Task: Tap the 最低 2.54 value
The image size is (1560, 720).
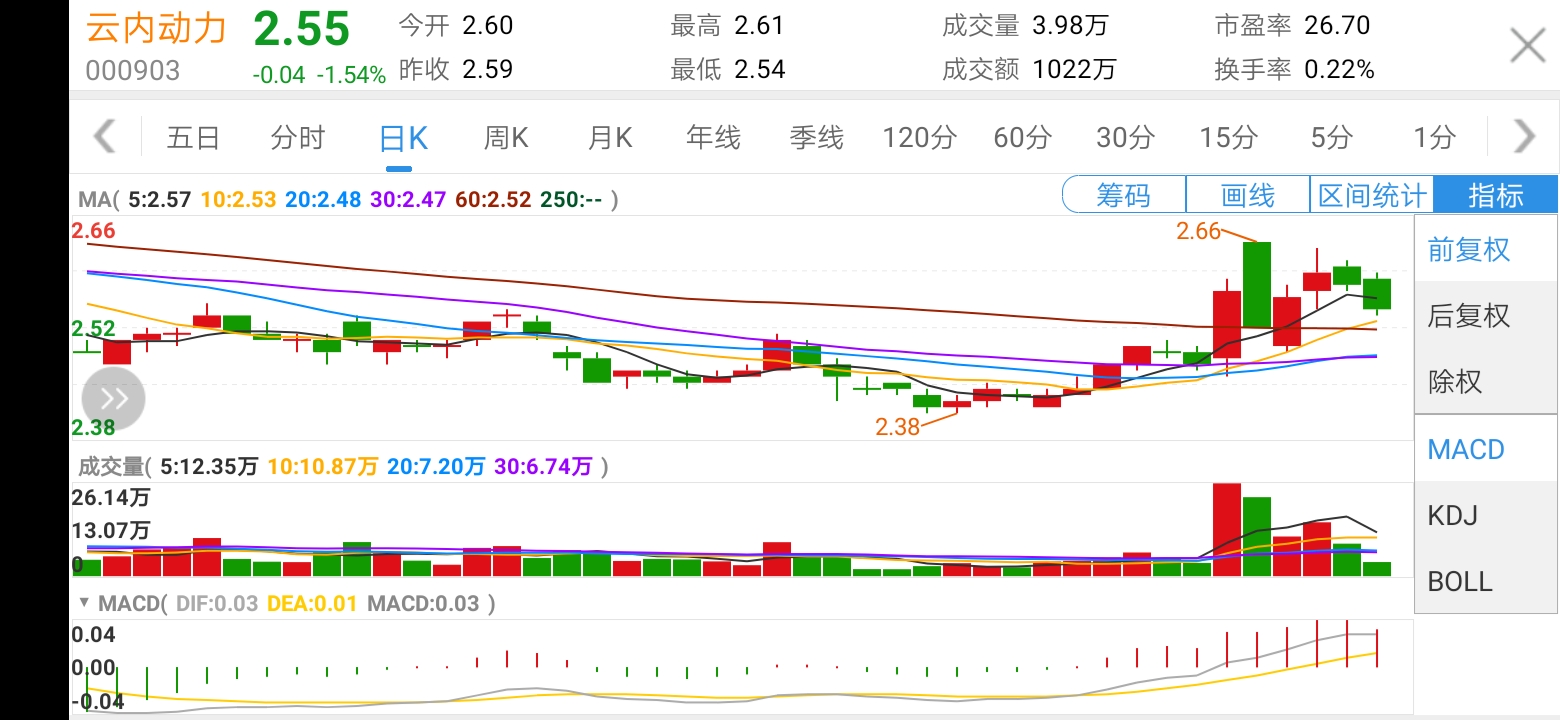Action: tap(759, 69)
